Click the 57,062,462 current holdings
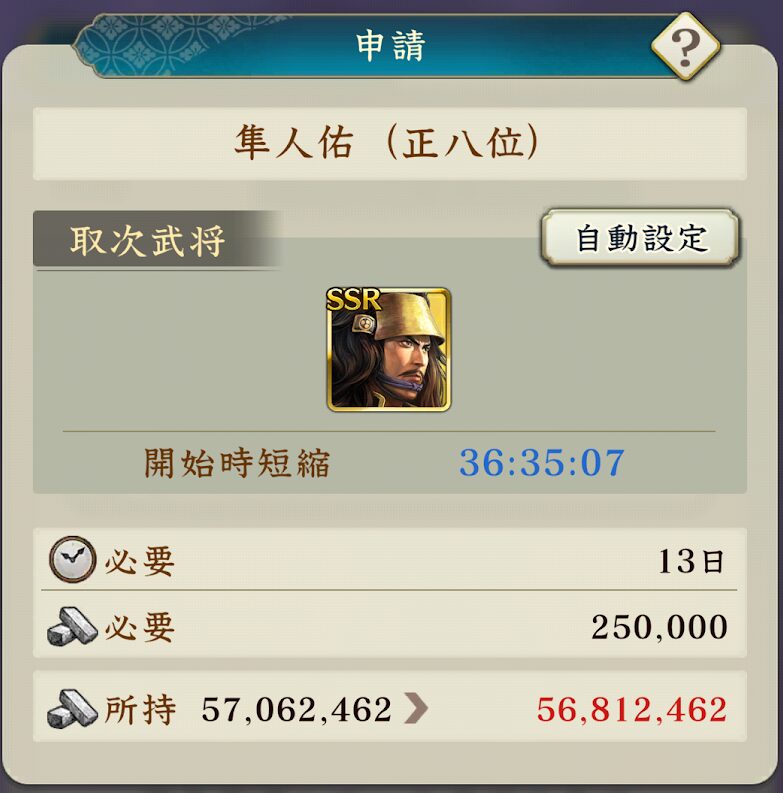783x793 pixels. (296, 709)
